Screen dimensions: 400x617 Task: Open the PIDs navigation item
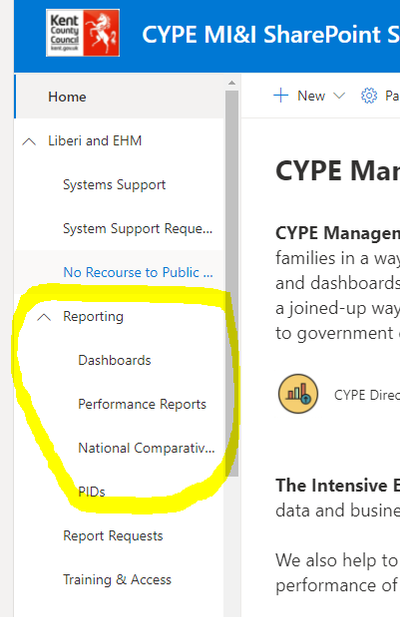click(x=92, y=492)
